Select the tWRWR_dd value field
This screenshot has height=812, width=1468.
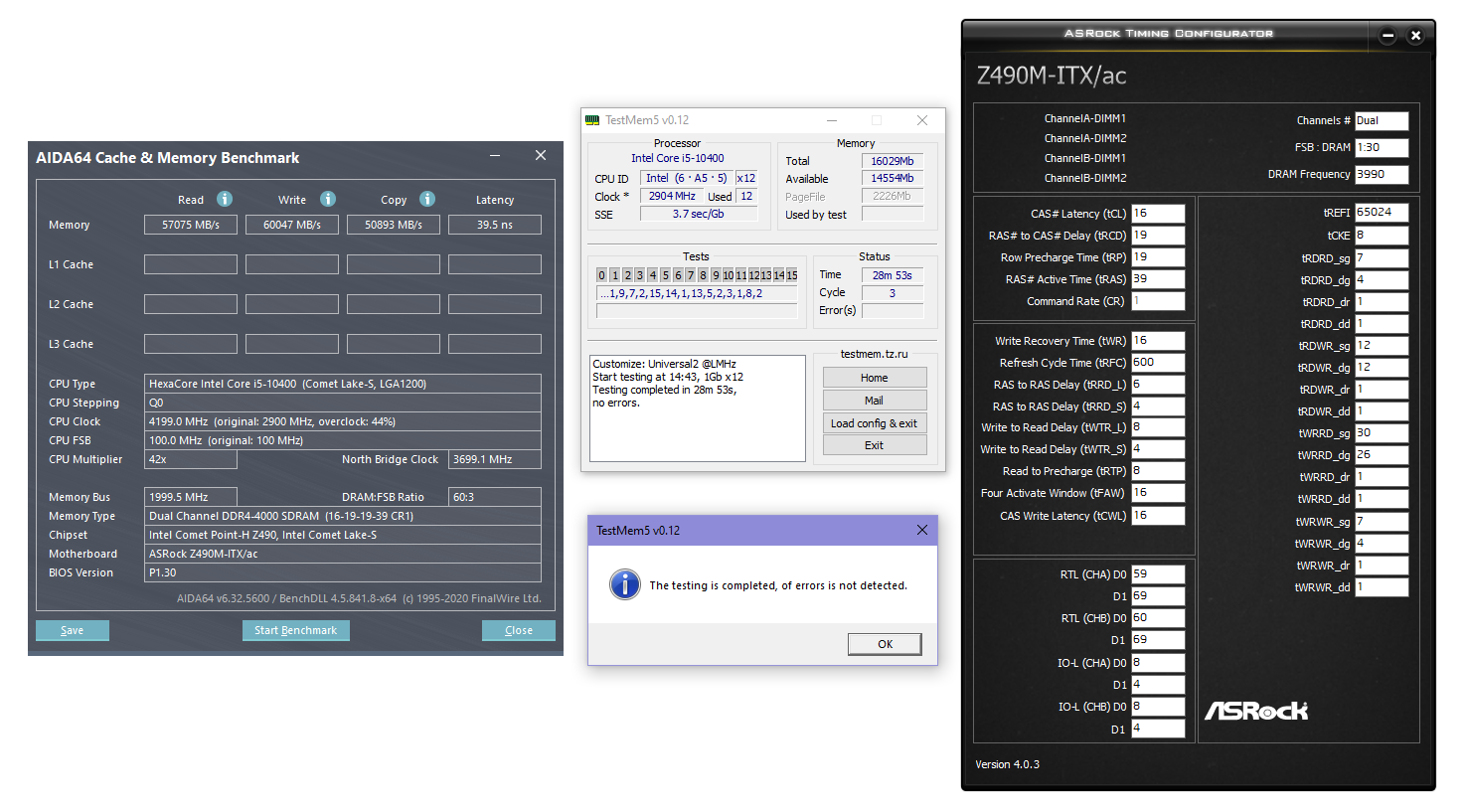(1382, 587)
